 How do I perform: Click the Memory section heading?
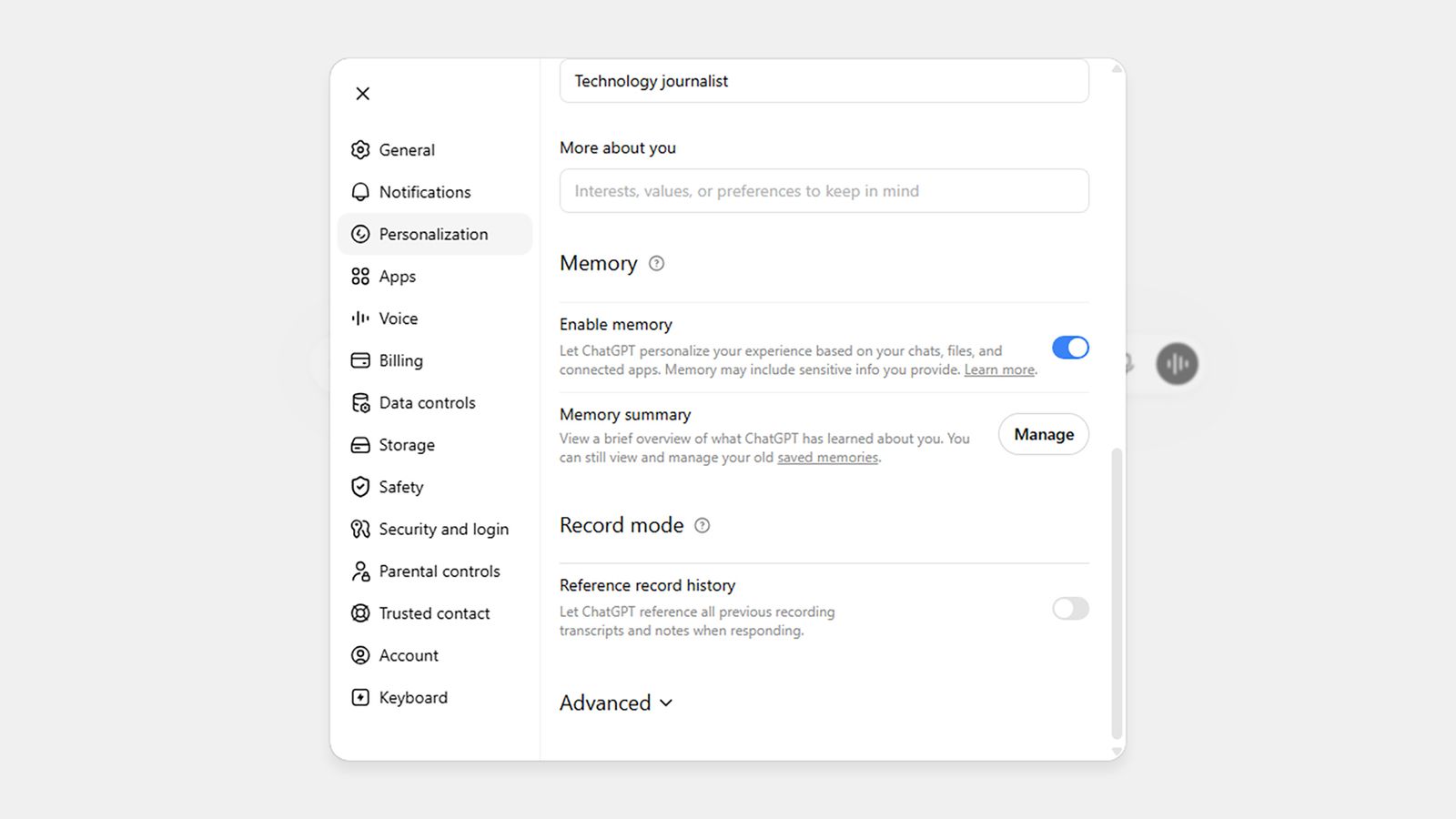[598, 263]
